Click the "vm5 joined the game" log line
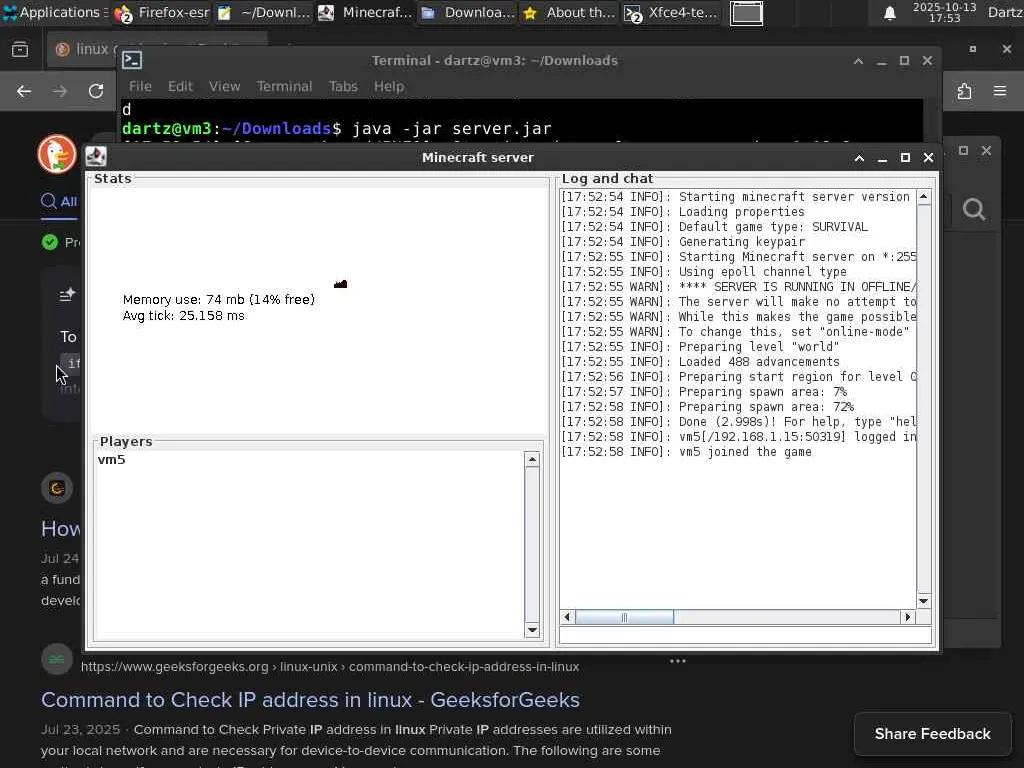The height and width of the screenshot is (768, 1024). [x=686, y=452]
